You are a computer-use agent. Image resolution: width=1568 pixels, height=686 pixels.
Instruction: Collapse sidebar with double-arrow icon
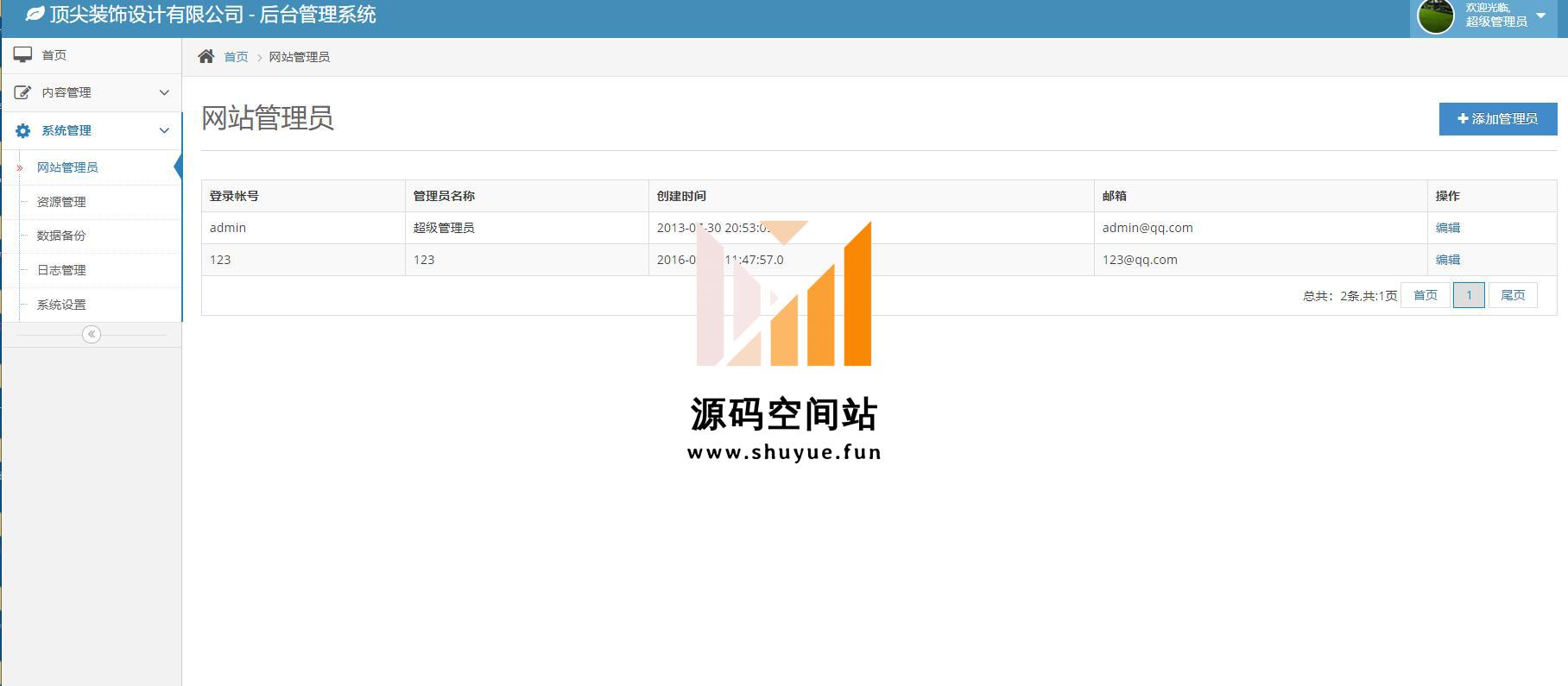tap(92, 334)
